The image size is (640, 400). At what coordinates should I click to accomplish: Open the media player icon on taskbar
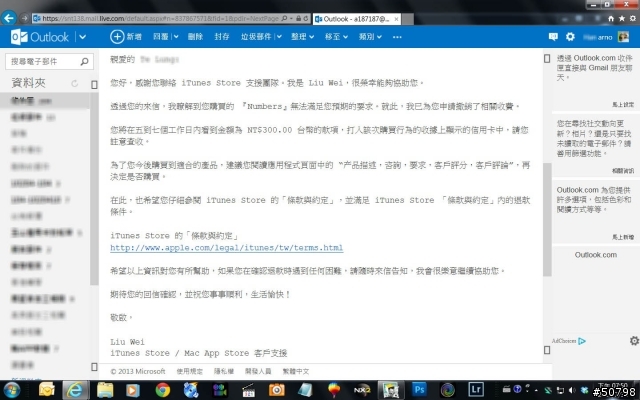(133, 390)
